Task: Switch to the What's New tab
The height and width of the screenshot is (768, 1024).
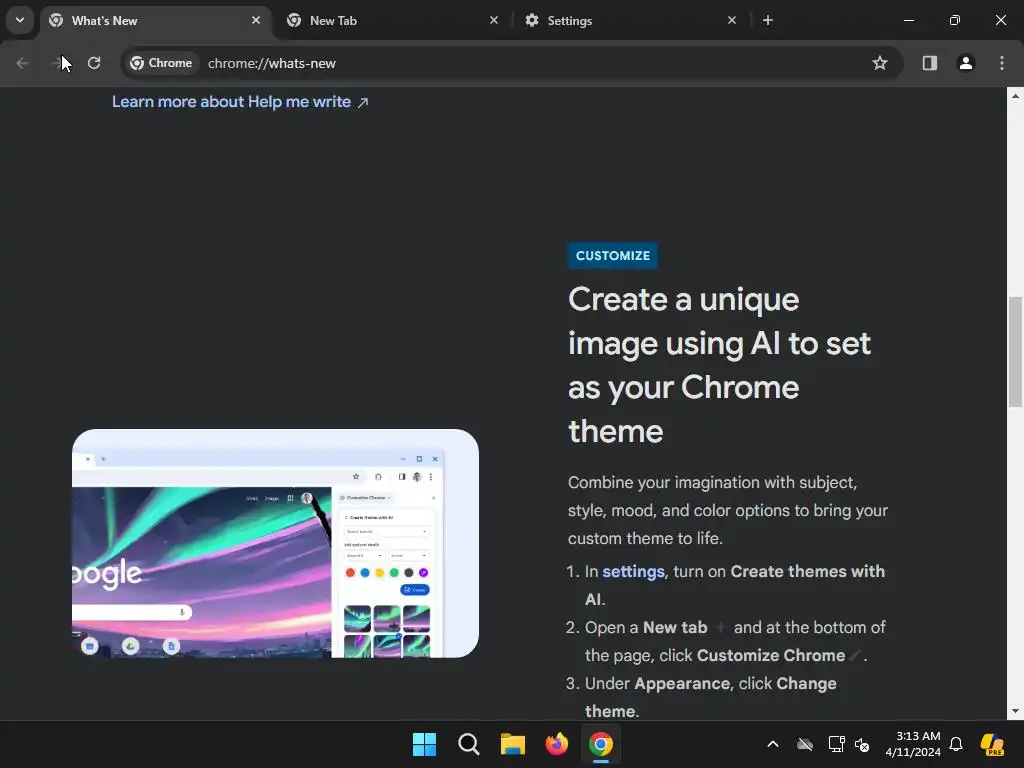Action: tap(154, 21)
